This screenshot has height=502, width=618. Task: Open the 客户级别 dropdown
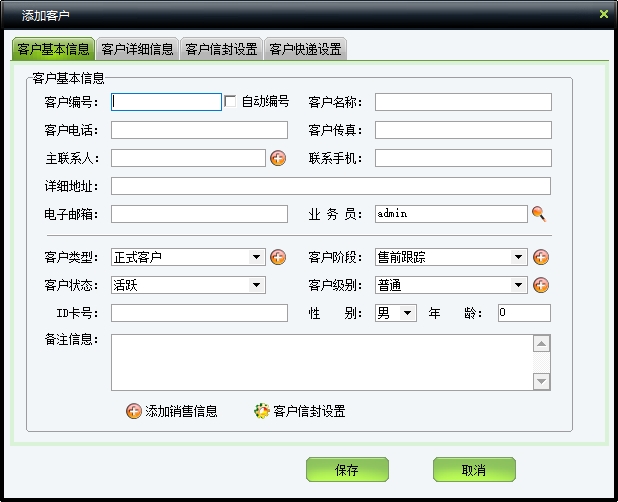519,285
